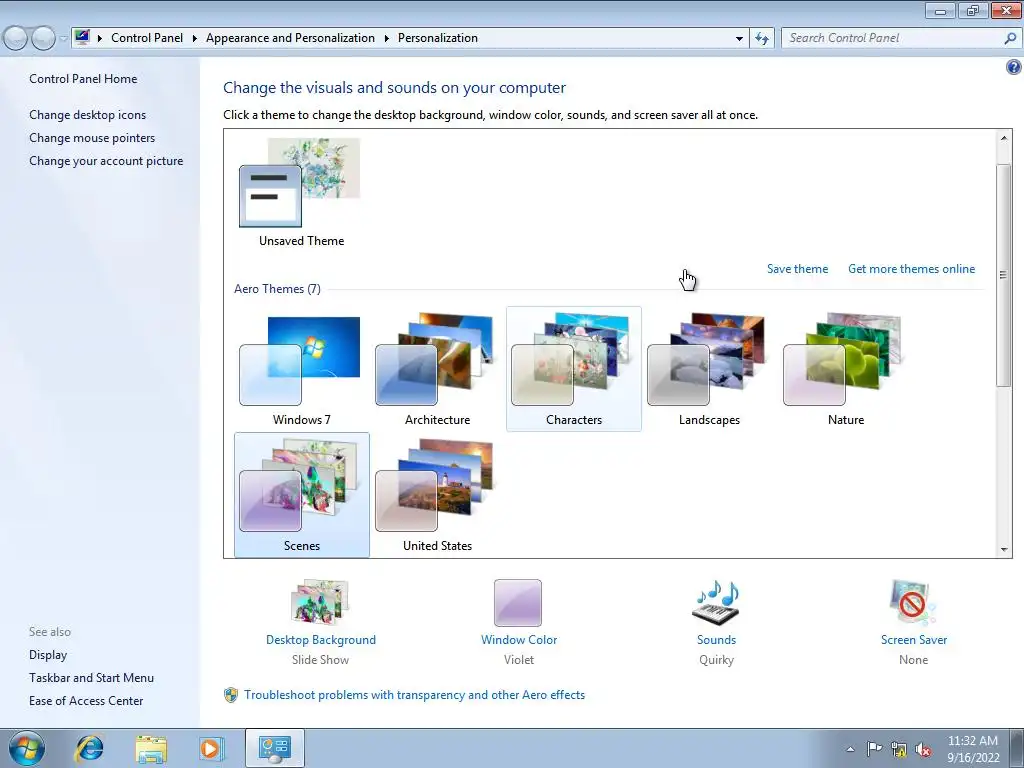Open the Screen Saver settings icon
The width and height of the screenshot is (1024, 768).
point(913,603)
